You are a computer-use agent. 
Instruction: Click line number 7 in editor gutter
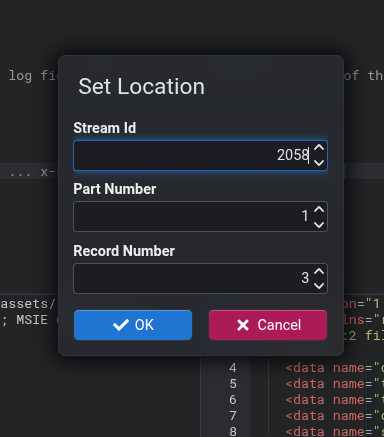(x=233, y=416)
